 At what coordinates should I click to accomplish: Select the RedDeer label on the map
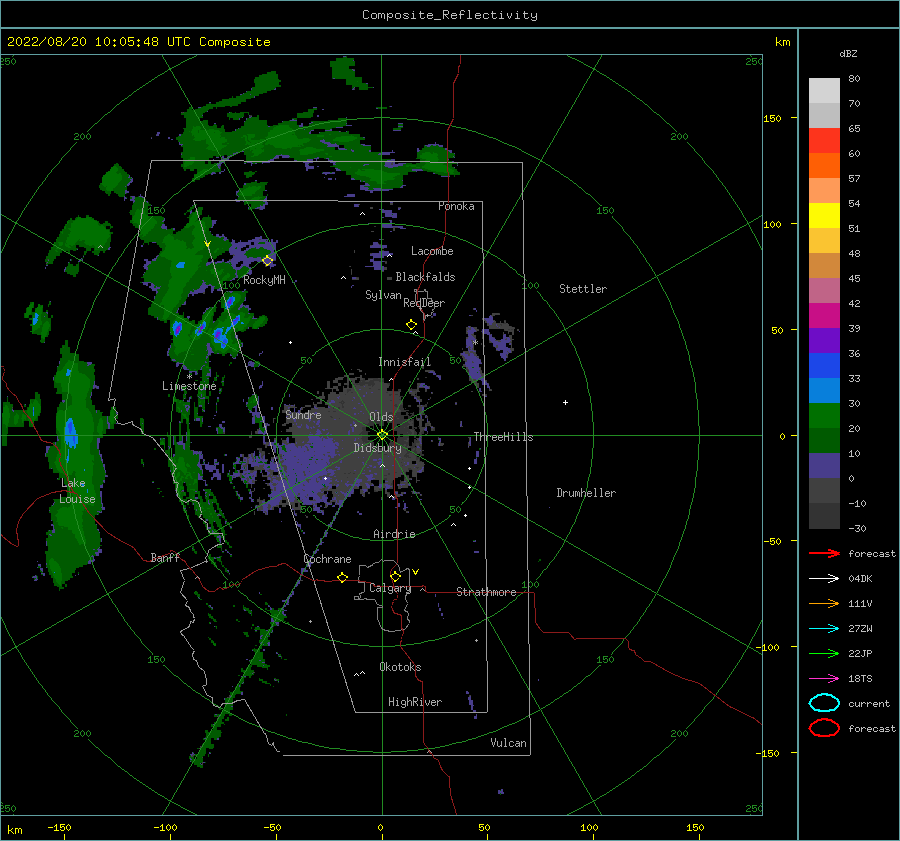424,303
